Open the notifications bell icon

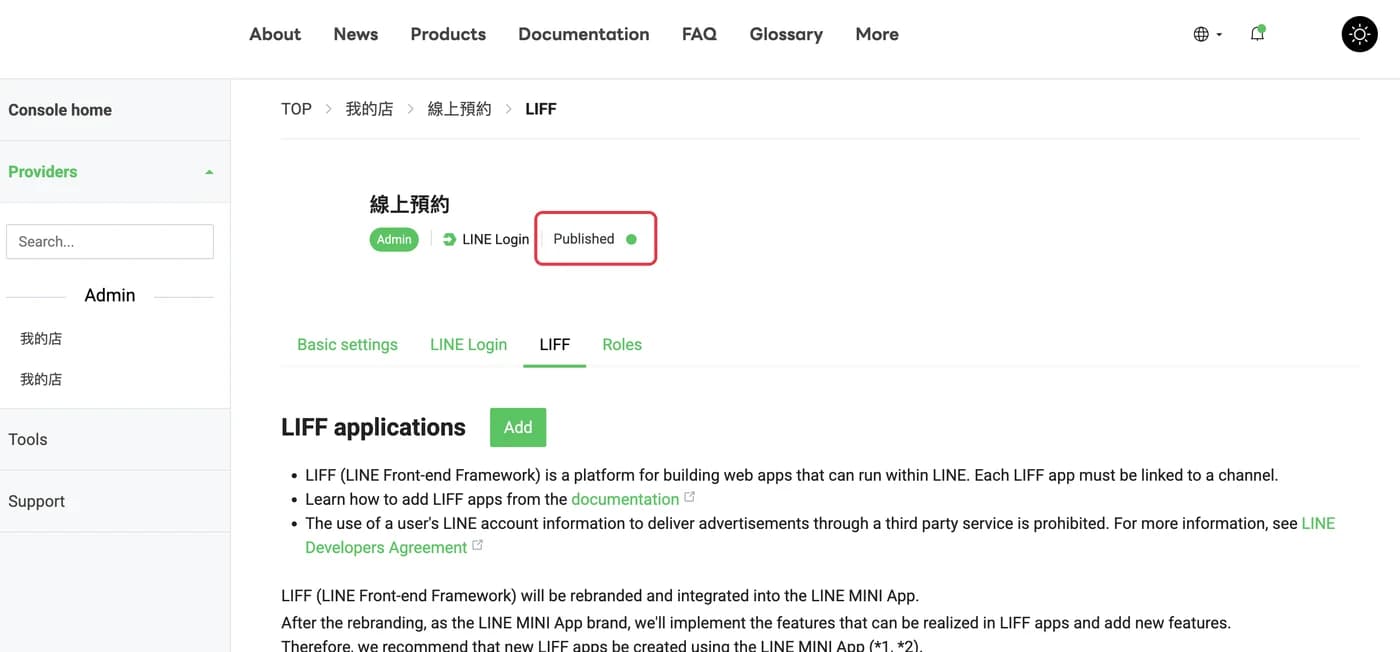click(1258, 34)
